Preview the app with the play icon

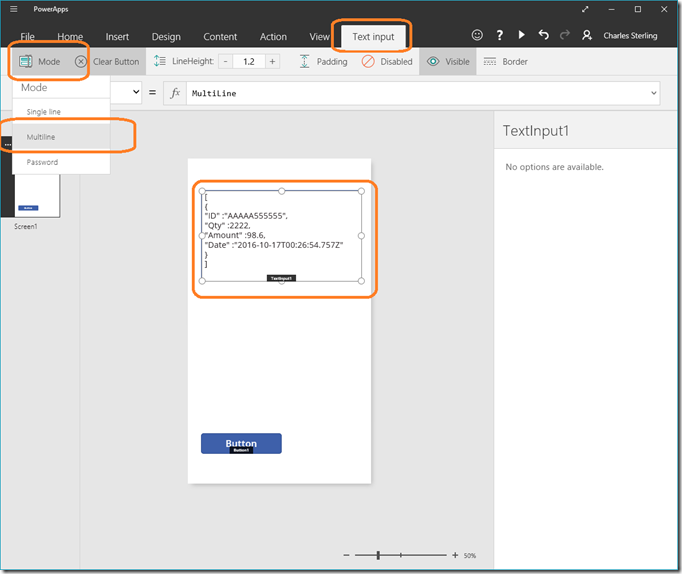point(521,35)
